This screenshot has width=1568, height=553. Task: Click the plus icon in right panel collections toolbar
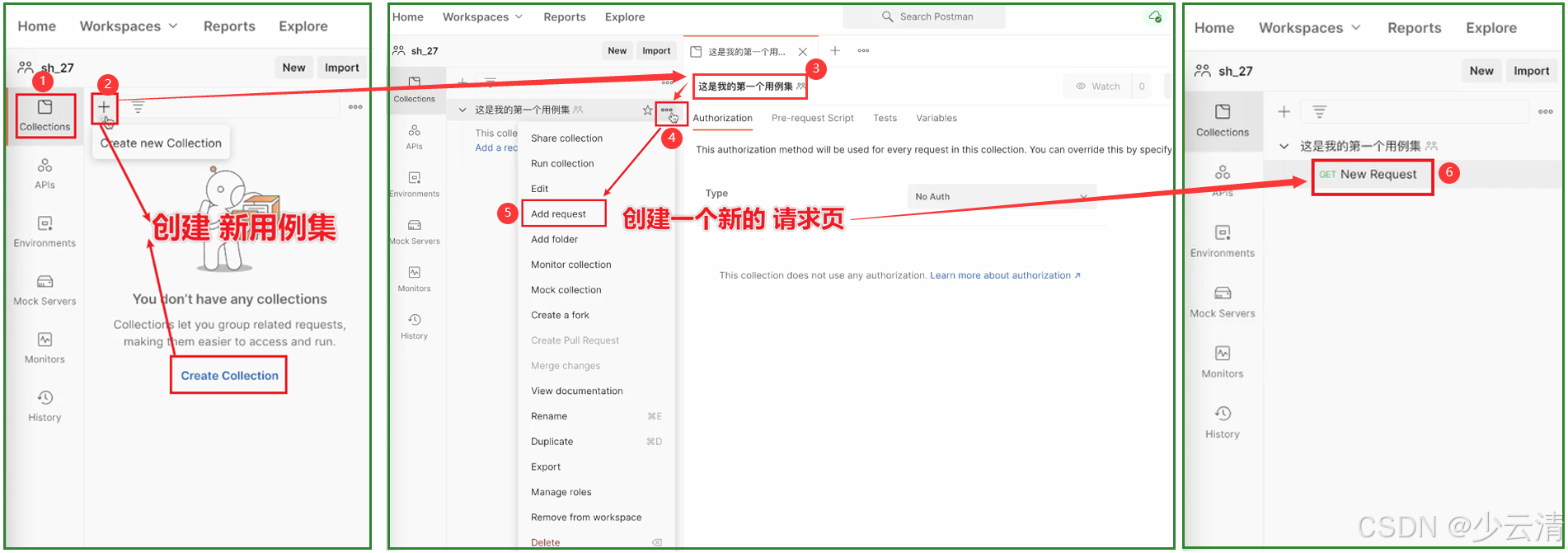pos(1284,111)
